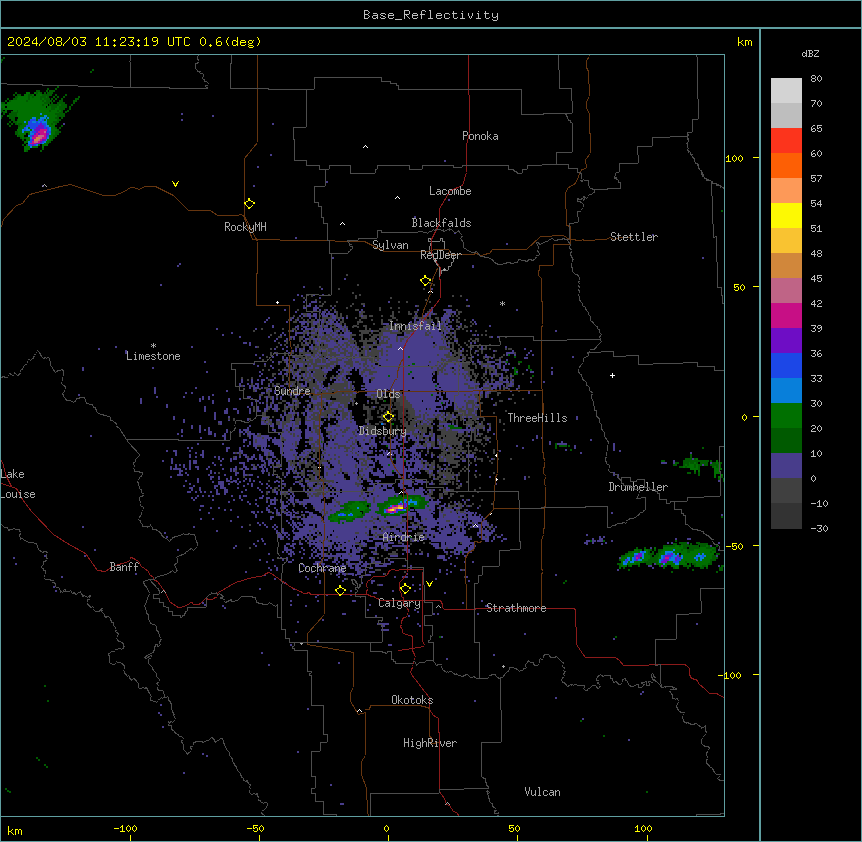The width and height of the screenshot is (862, 842).
Task: Click the Innisfail label
Action: click(415, 326)
